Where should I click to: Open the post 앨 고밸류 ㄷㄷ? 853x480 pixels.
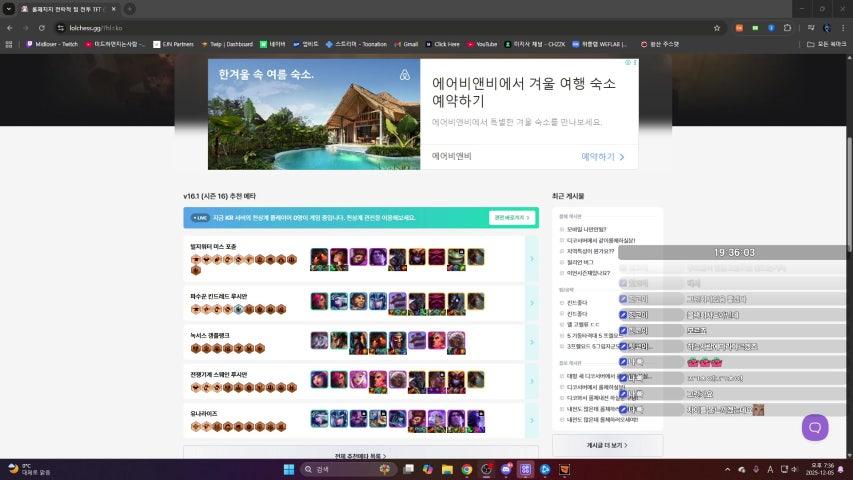pyautogui.click(x=583, y=324)
